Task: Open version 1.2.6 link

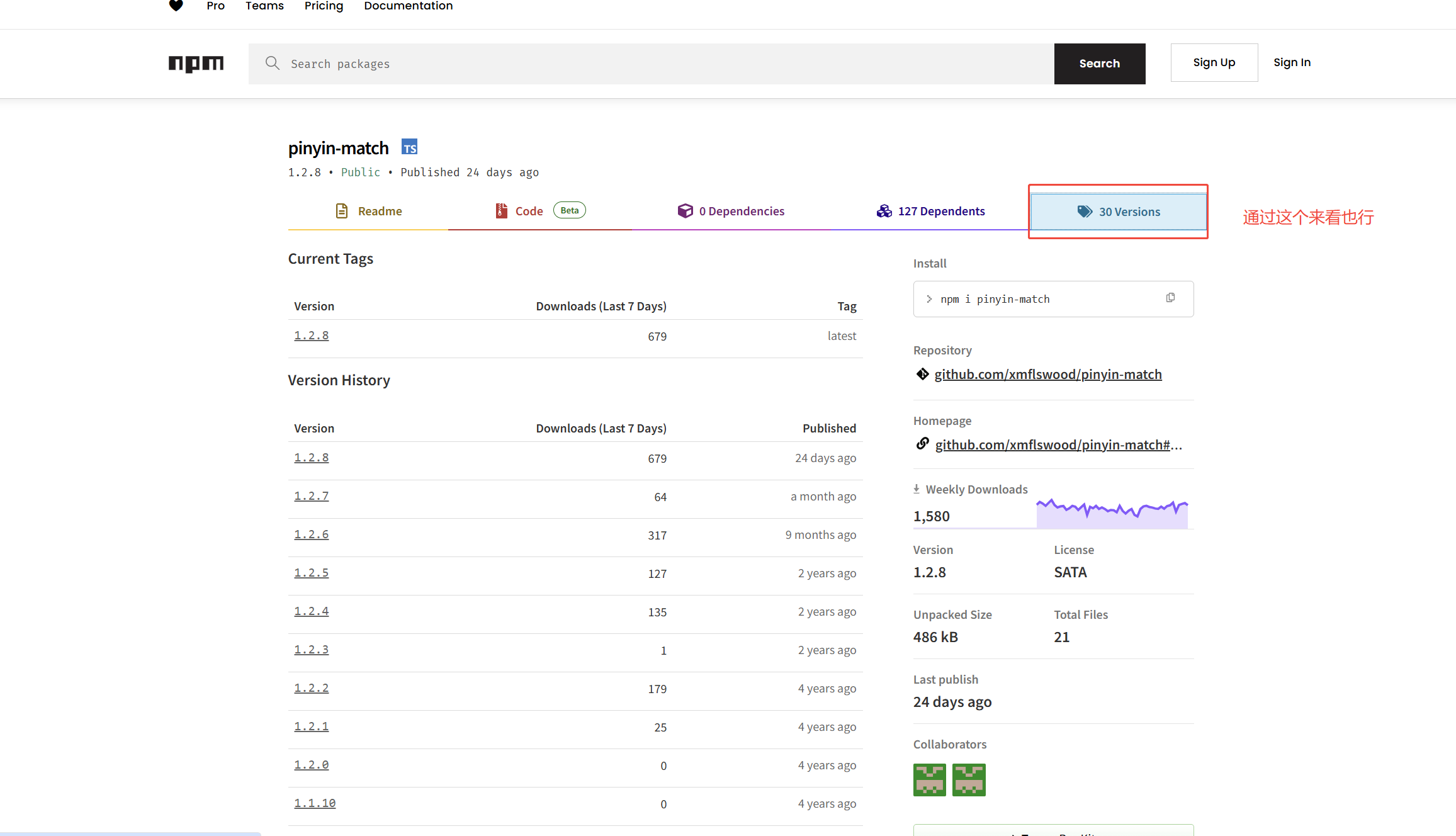Action: pyautogui.click(x=311, y=534)
